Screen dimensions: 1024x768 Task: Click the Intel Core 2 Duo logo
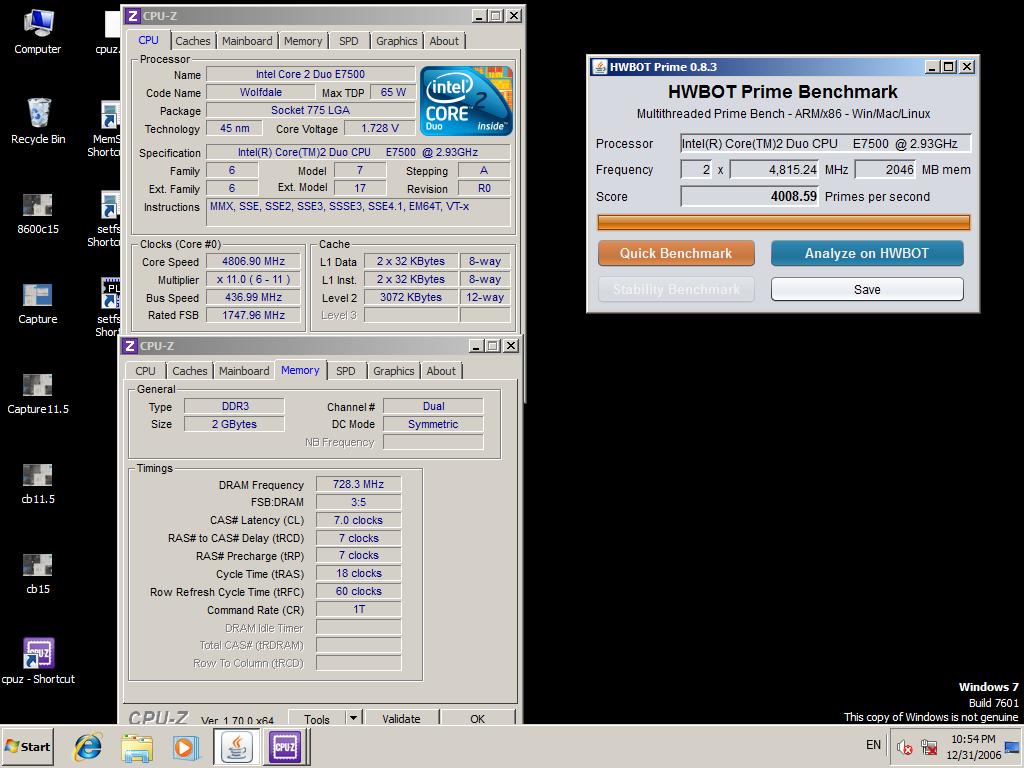(466, 101)
